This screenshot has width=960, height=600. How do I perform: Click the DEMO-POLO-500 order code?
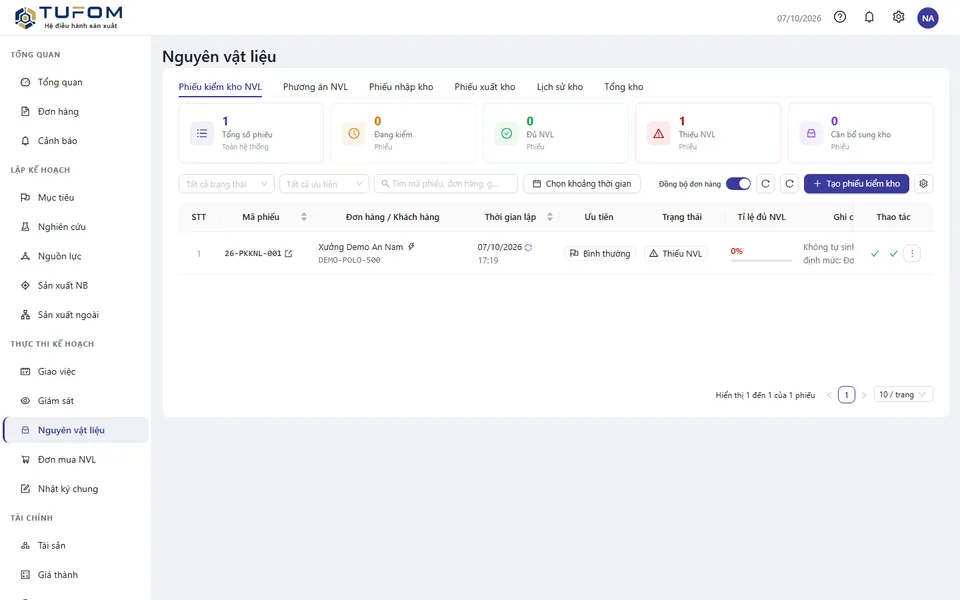tap(349, 260)
